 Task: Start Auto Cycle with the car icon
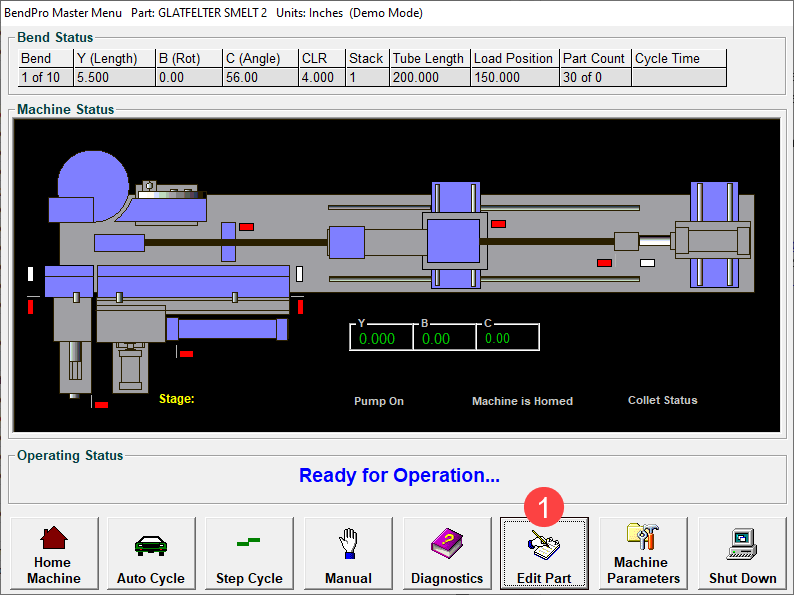click(151, 545)
